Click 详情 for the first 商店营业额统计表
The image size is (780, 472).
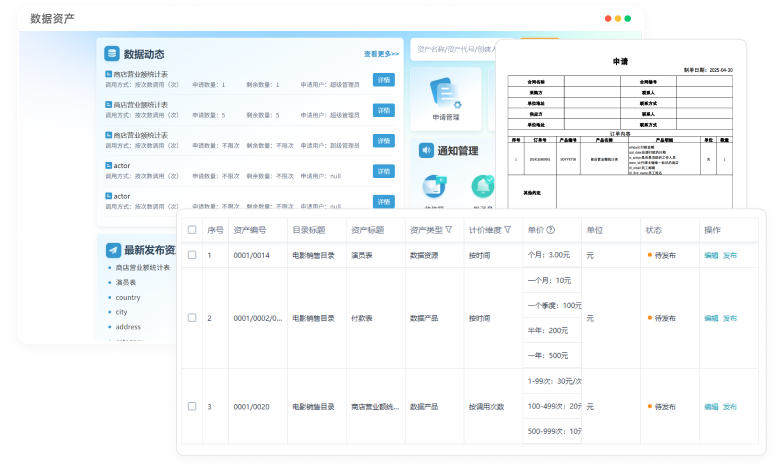point(383,80)
